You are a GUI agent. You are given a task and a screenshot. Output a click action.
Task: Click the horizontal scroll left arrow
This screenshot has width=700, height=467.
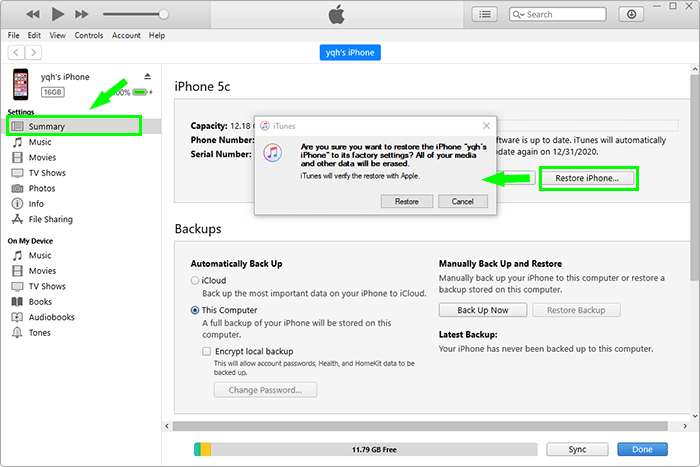pos(167,426)
